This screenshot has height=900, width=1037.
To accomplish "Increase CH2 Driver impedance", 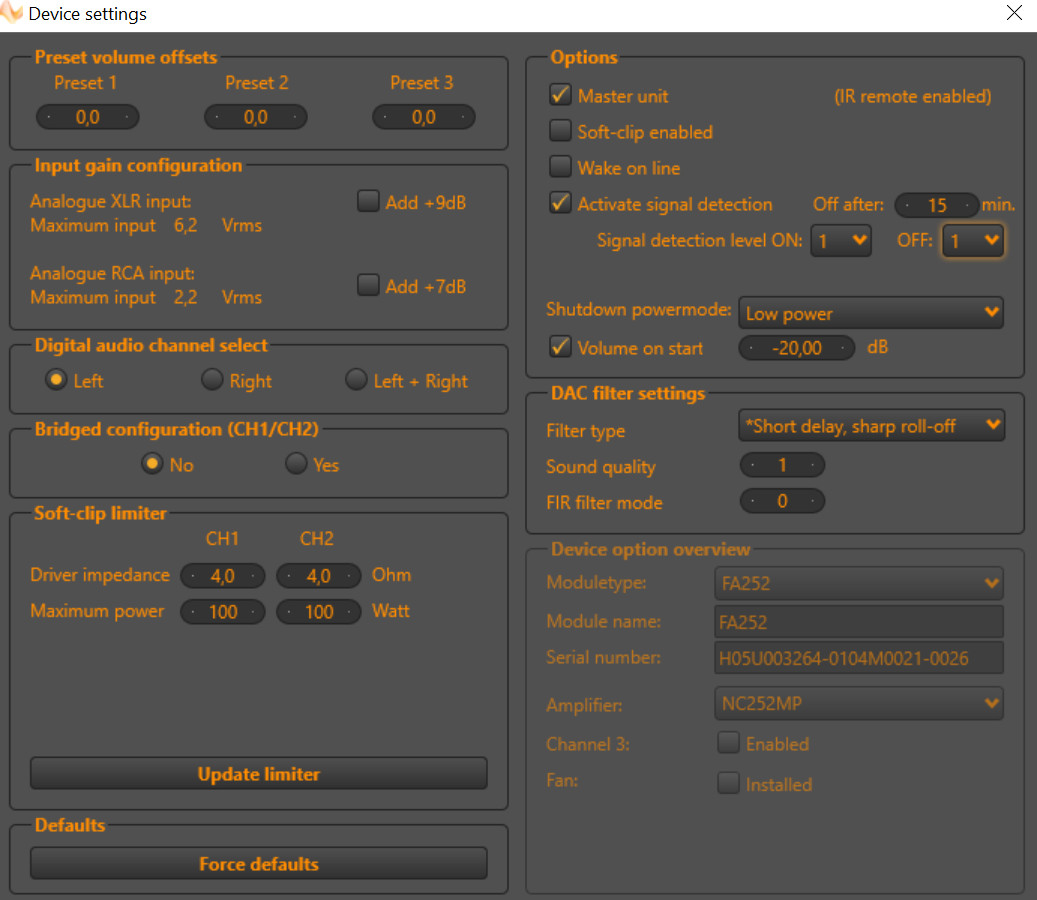I will [349, 576].
